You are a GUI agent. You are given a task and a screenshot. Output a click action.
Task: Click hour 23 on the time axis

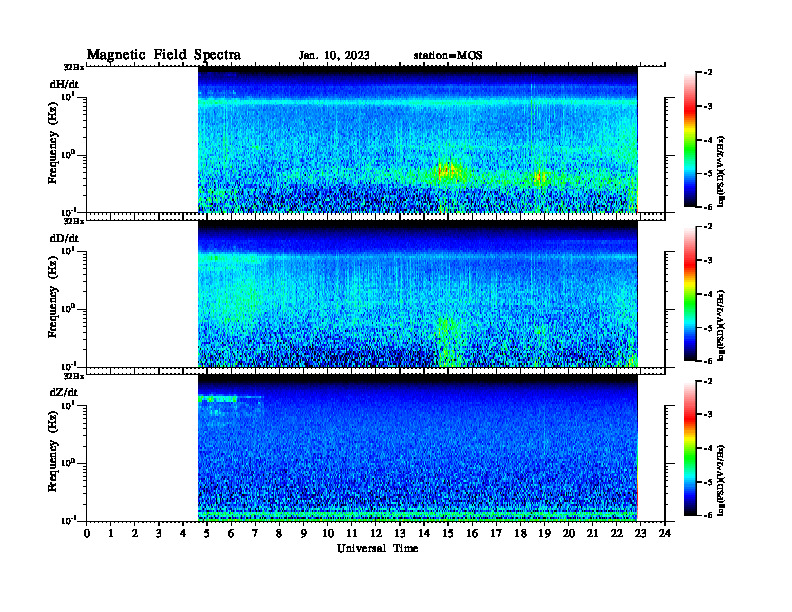640,534
